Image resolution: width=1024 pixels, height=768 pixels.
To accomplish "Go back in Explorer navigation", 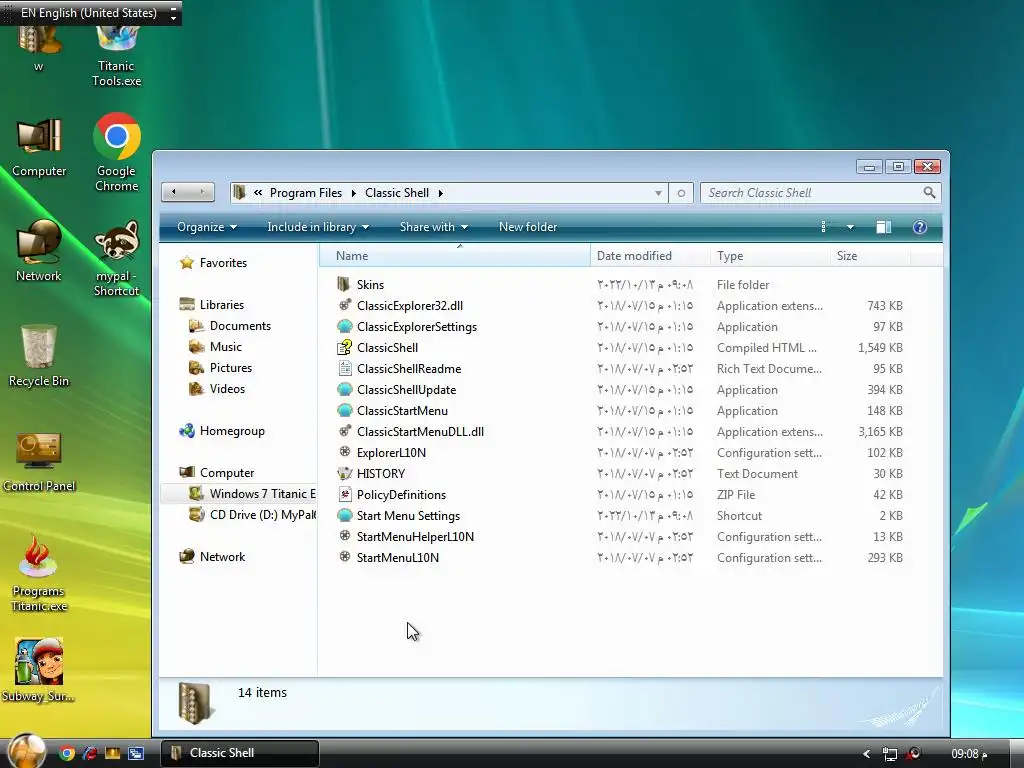I will pos(174,192).
